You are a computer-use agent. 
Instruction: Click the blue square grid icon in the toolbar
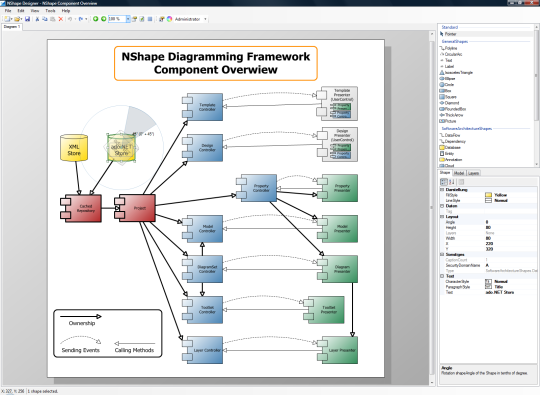point(150,19)
